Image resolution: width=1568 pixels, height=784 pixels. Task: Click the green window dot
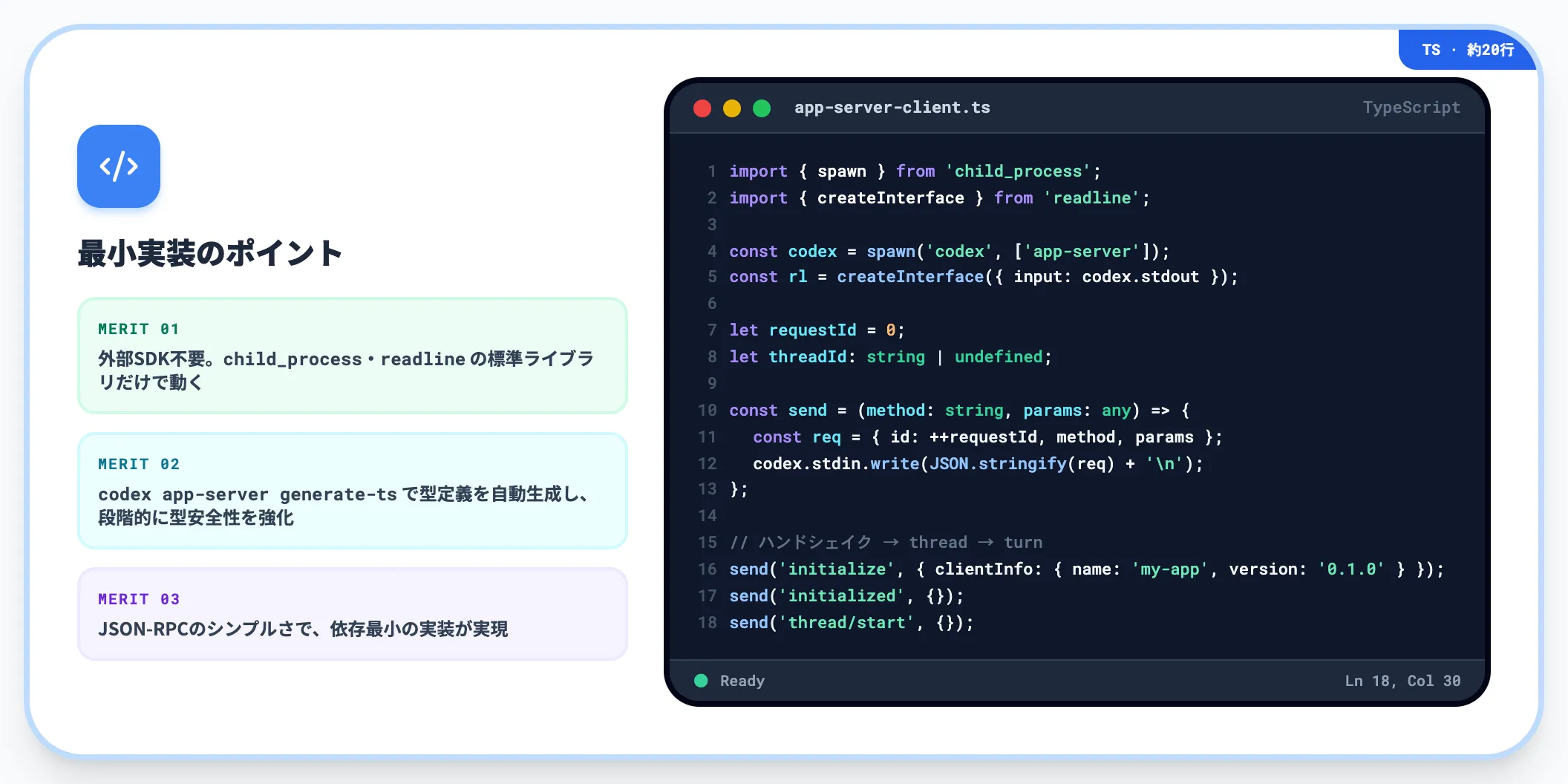click(762, 108)
